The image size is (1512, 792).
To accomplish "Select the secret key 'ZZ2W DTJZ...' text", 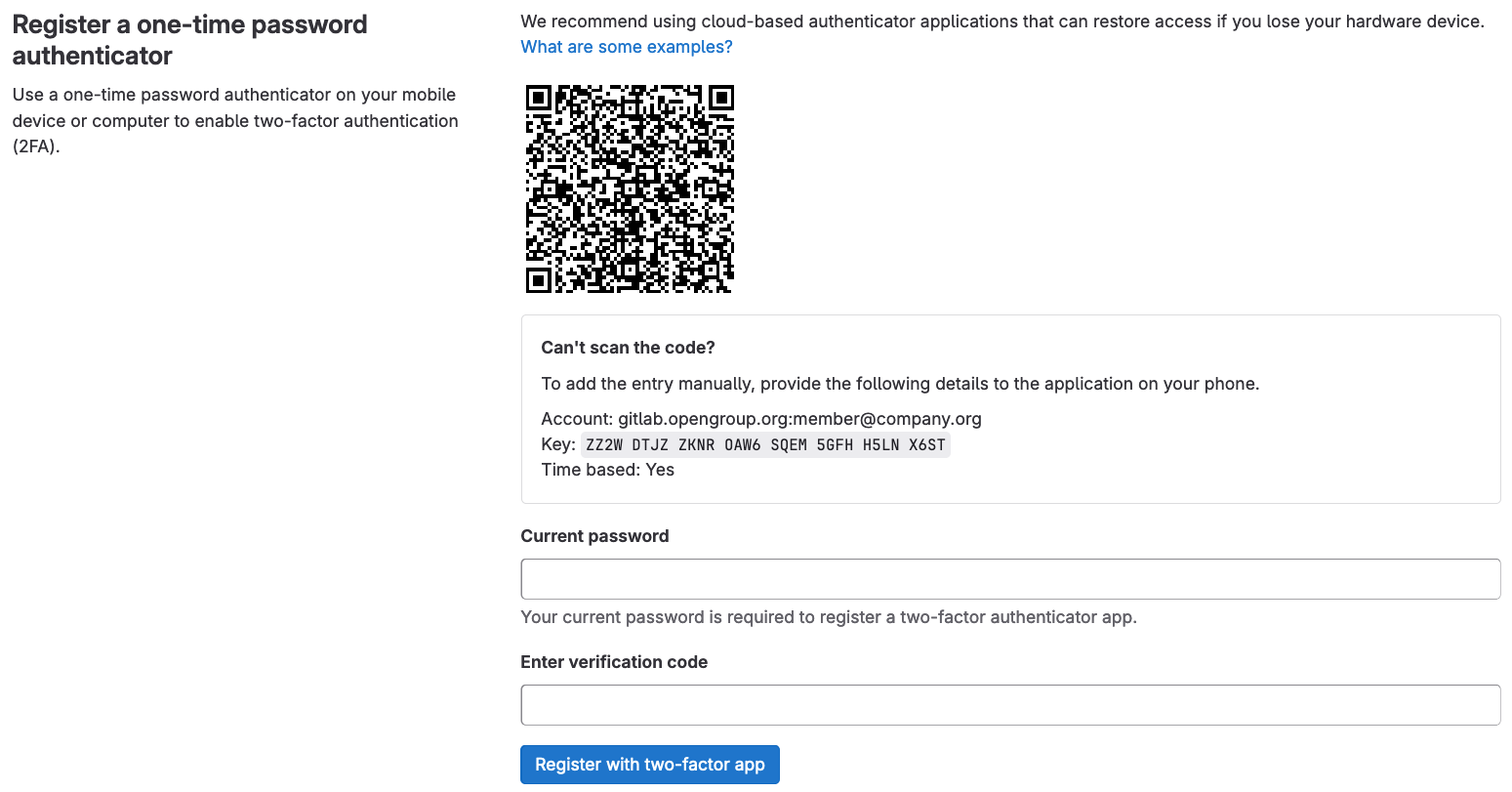I will (765, 444).
